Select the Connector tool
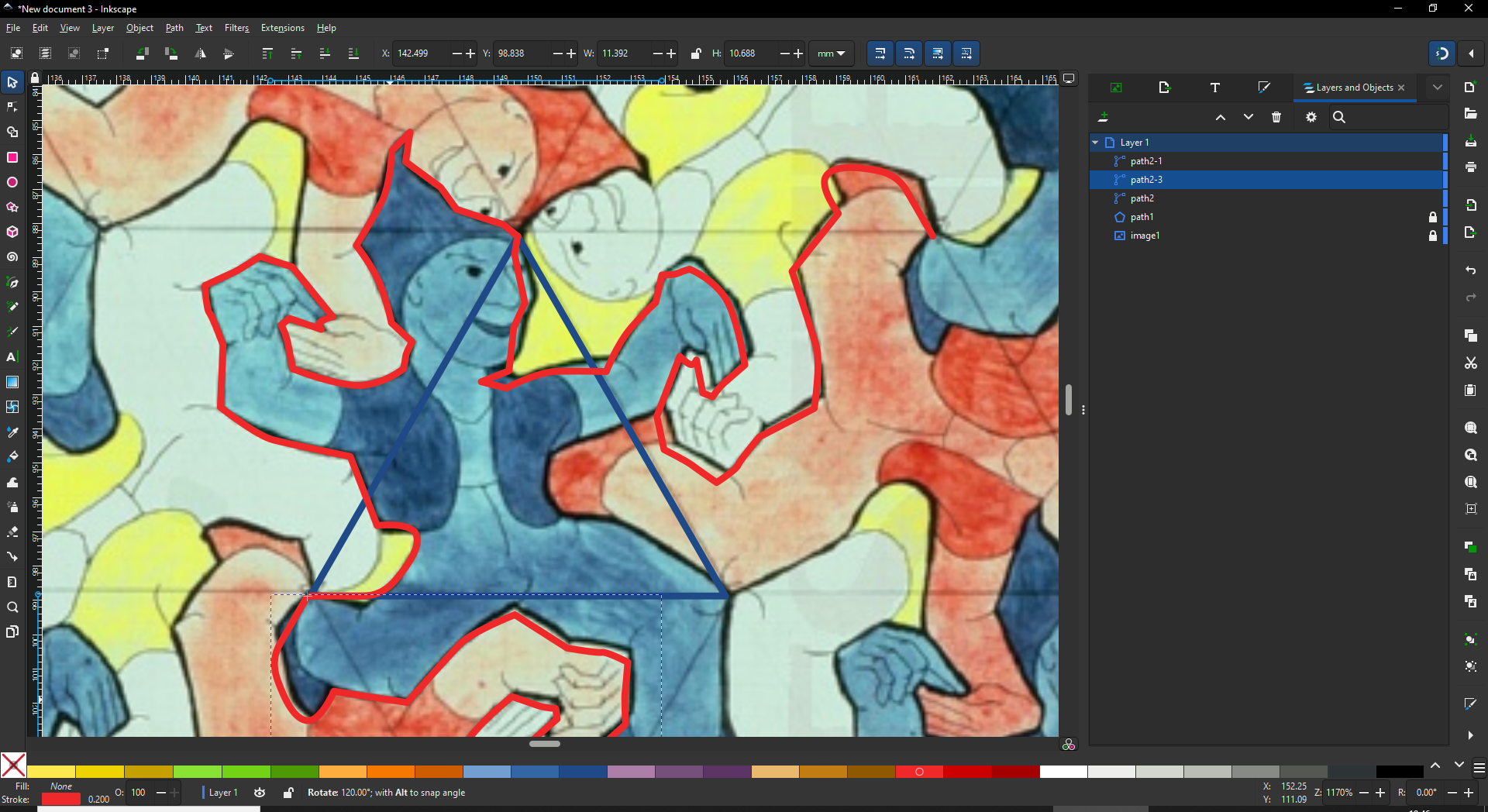The height and width of the screenshot is (812, 1488). (x=12, y=556)
